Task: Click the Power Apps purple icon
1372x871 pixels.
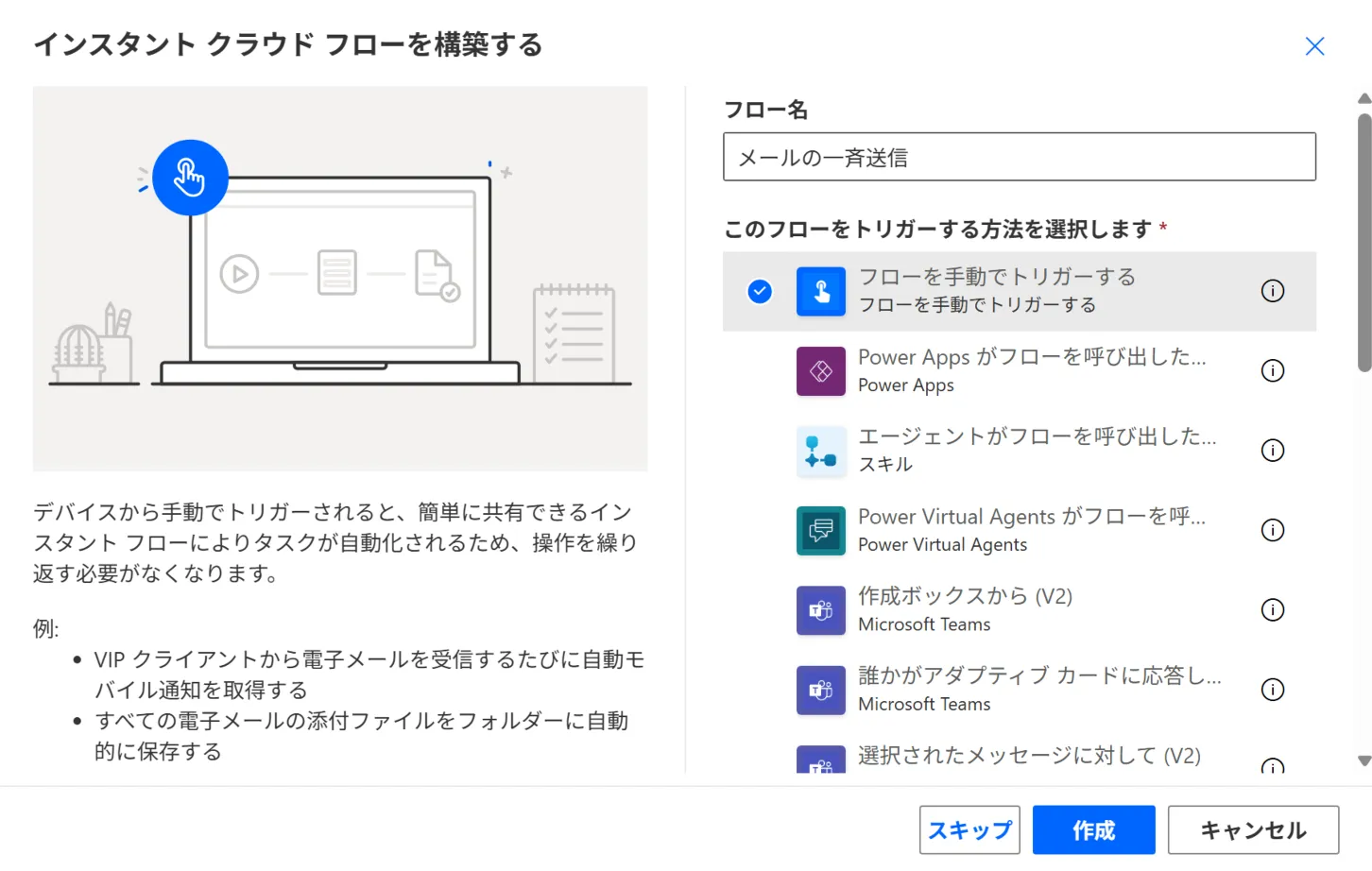Action: click(x=820, y=370)
